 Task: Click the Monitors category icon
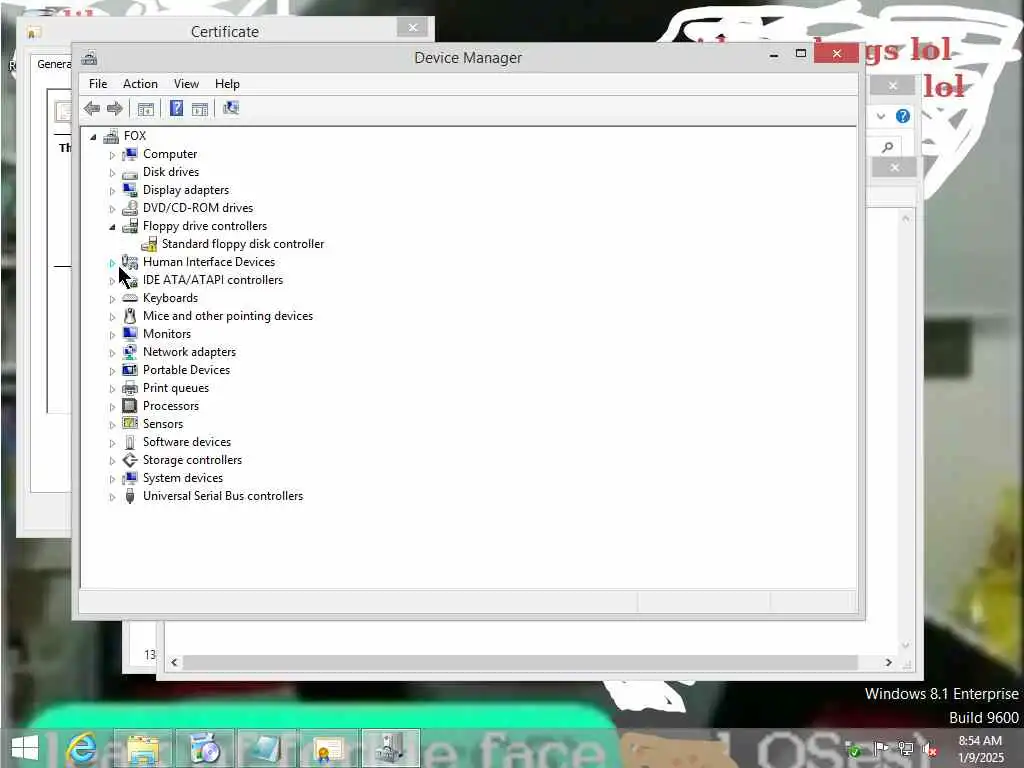130,334
